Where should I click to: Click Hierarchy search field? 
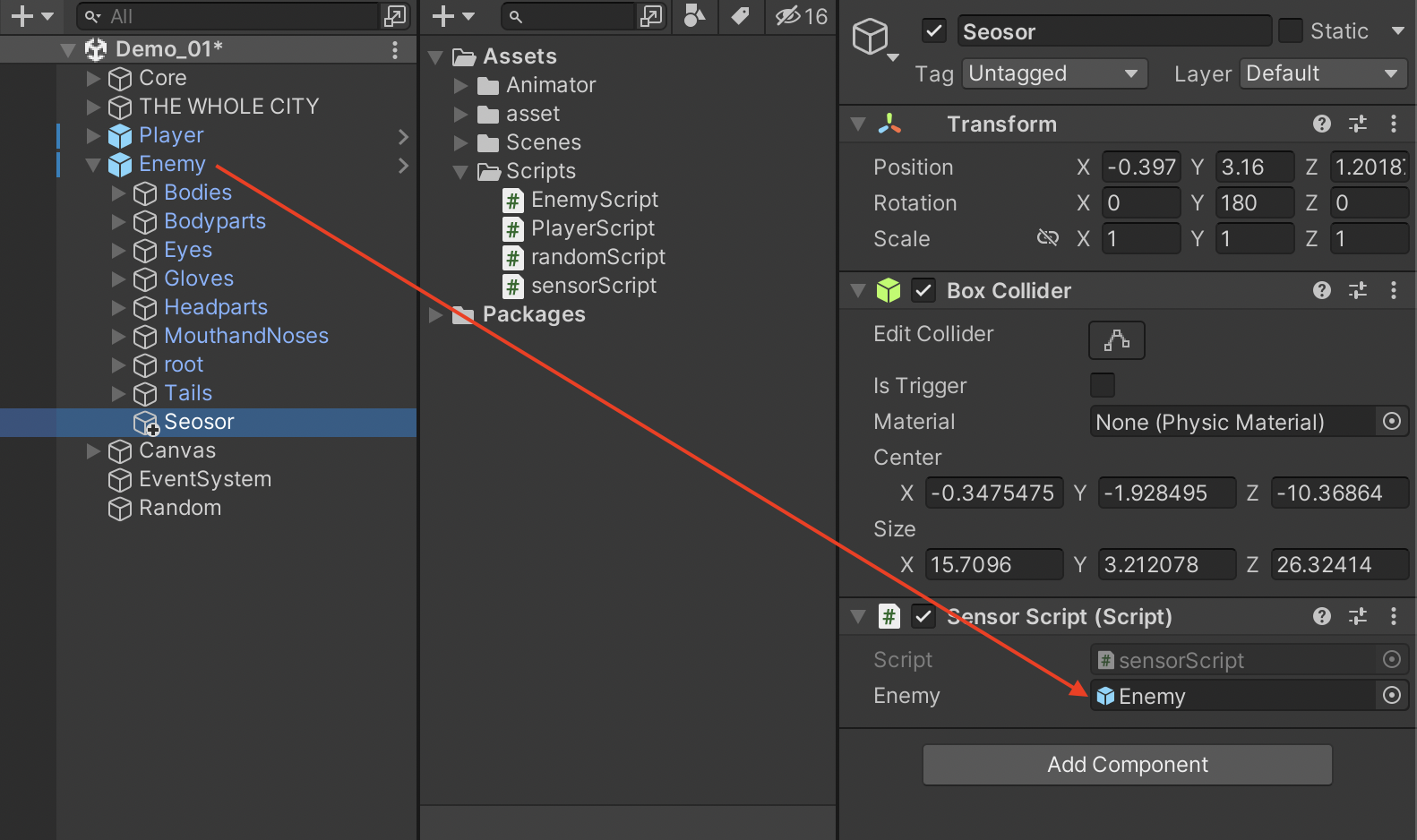pos(228,16)
